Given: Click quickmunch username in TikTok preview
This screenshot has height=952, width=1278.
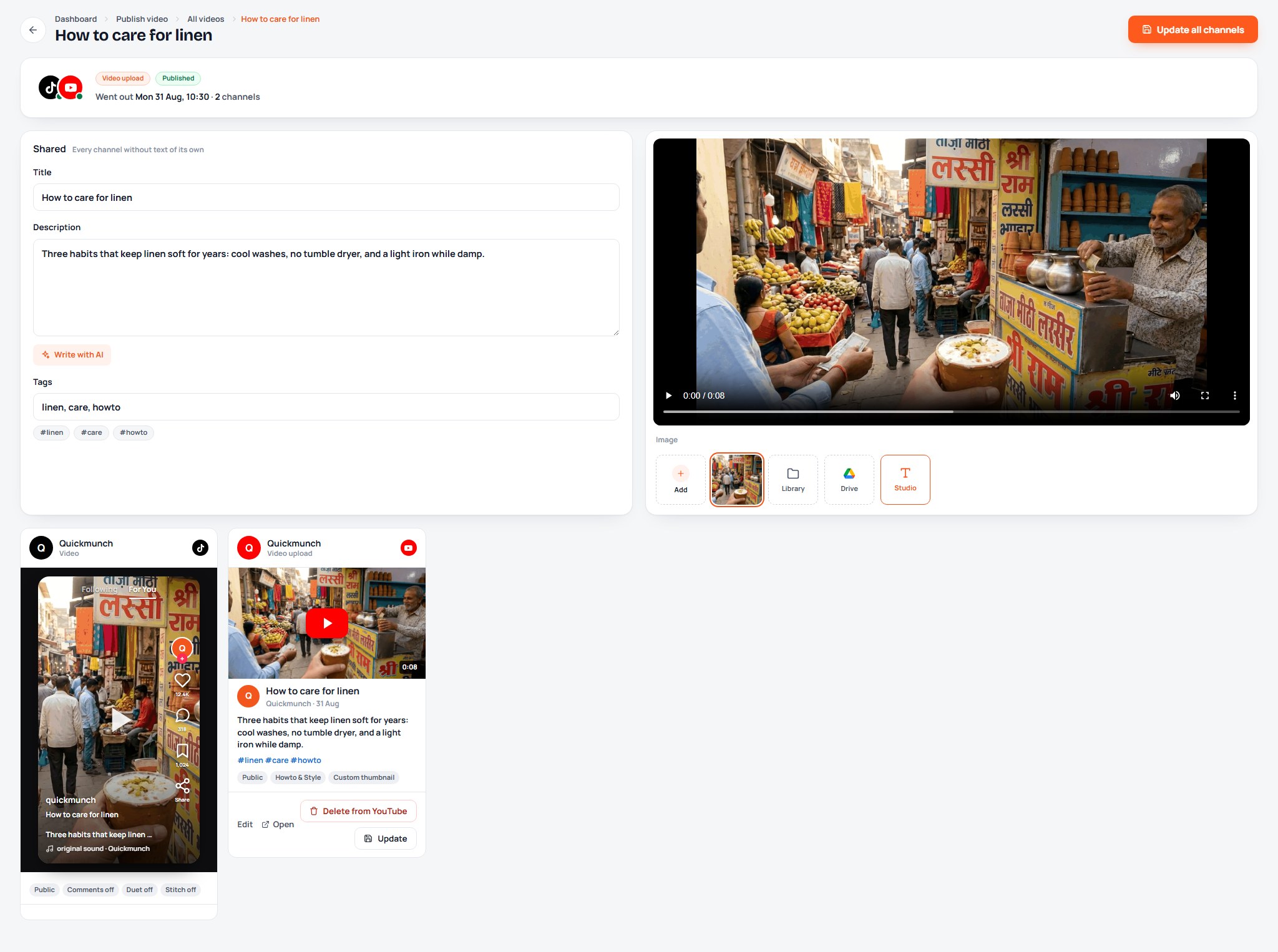Looking at the screenshot, I should coord(71,800).
